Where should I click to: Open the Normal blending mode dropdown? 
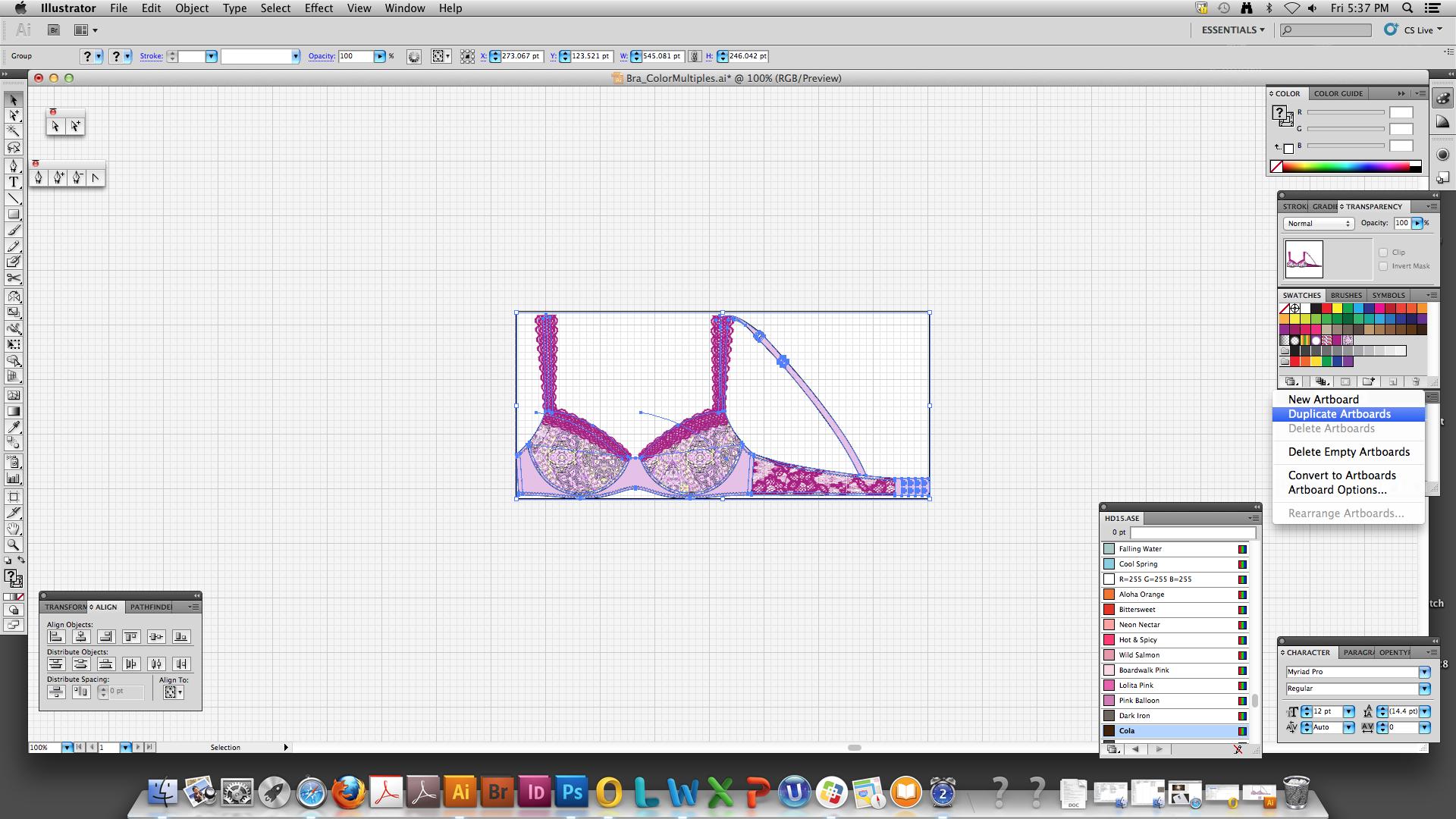1318,224
